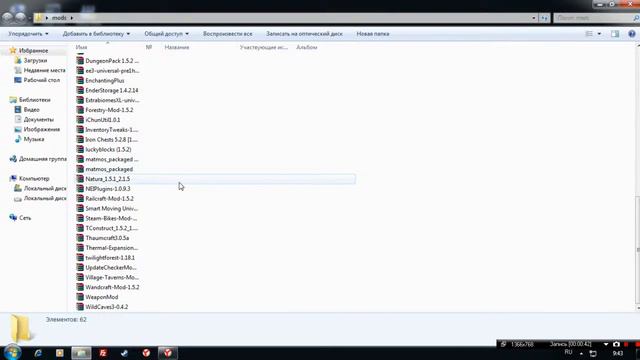Select the Forestry-Mod-1.5.2 file

[105, 110]
